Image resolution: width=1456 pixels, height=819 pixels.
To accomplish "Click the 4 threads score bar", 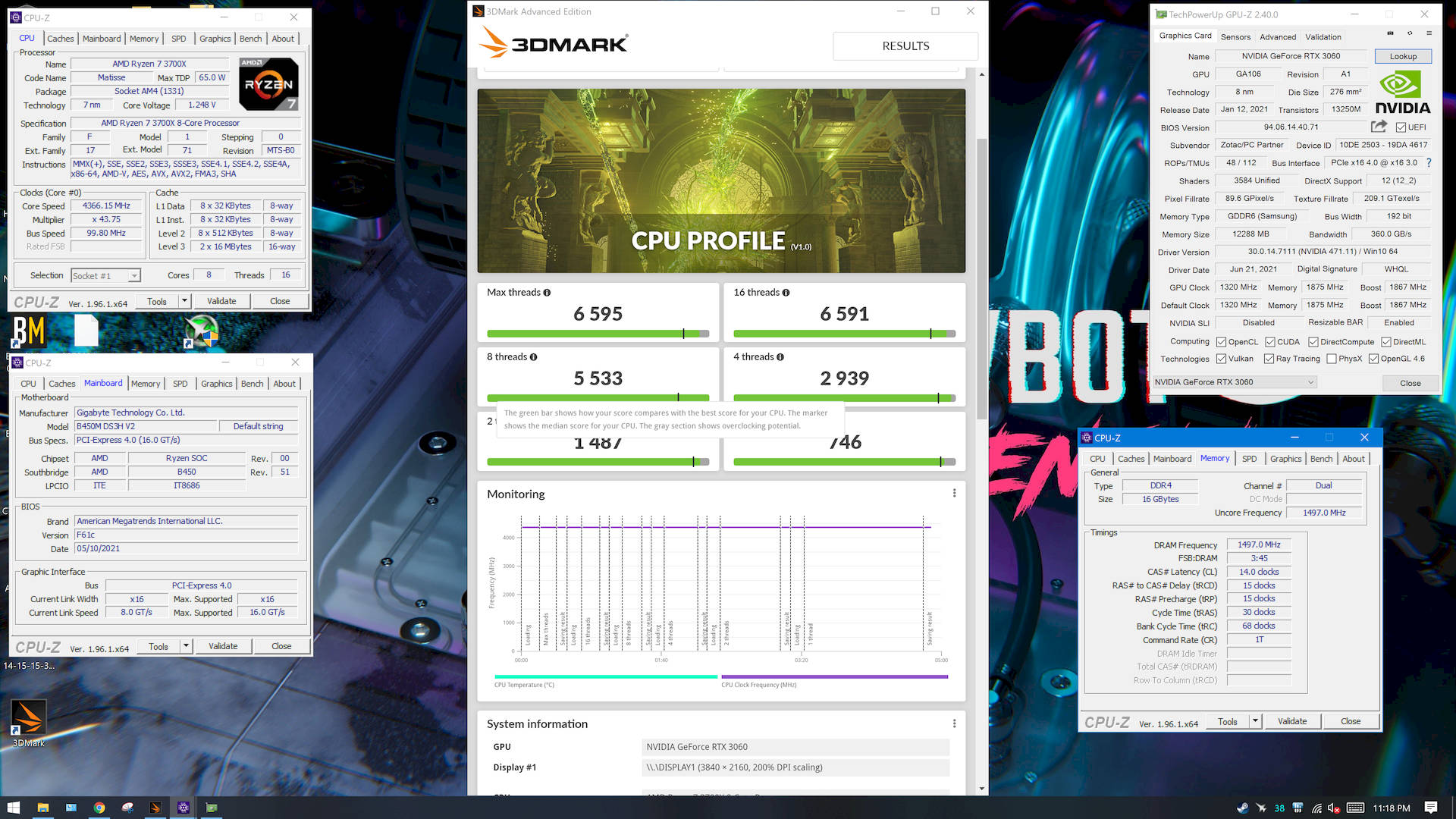I will (x=844, y=398).
